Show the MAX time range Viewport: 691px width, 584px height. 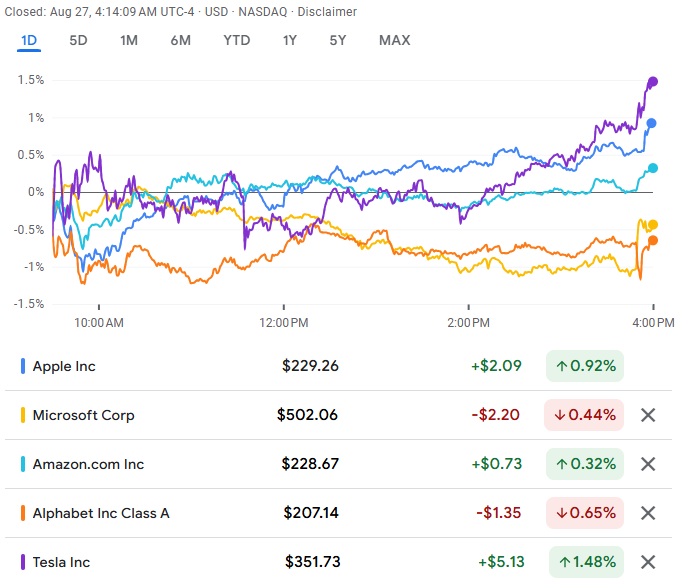[394, 41]
